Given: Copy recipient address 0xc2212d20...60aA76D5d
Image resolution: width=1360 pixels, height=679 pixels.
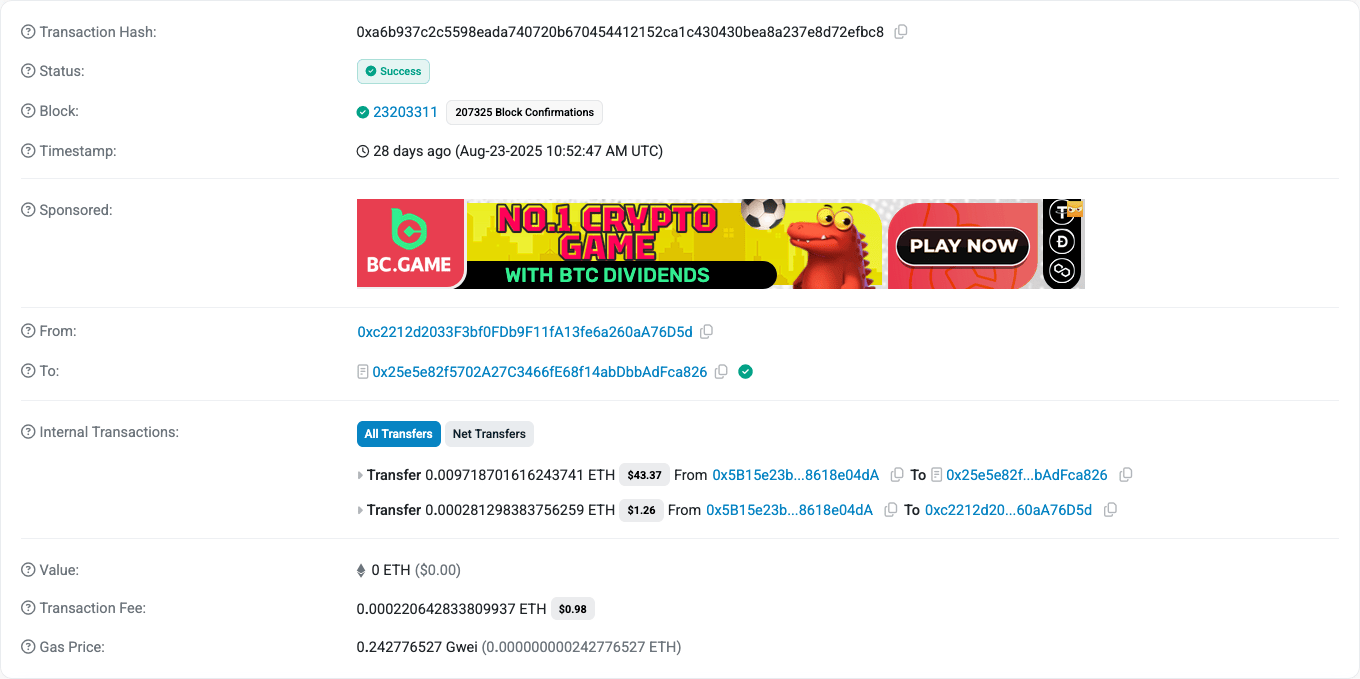Looking at the screenshot, I should point(1110,510).
